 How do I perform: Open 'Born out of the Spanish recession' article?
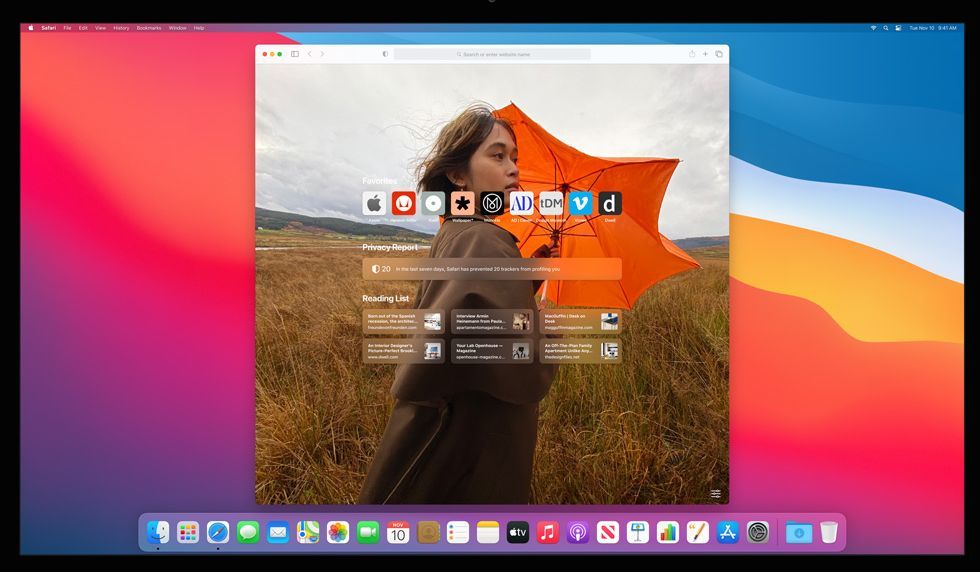[x=404, y=321]
